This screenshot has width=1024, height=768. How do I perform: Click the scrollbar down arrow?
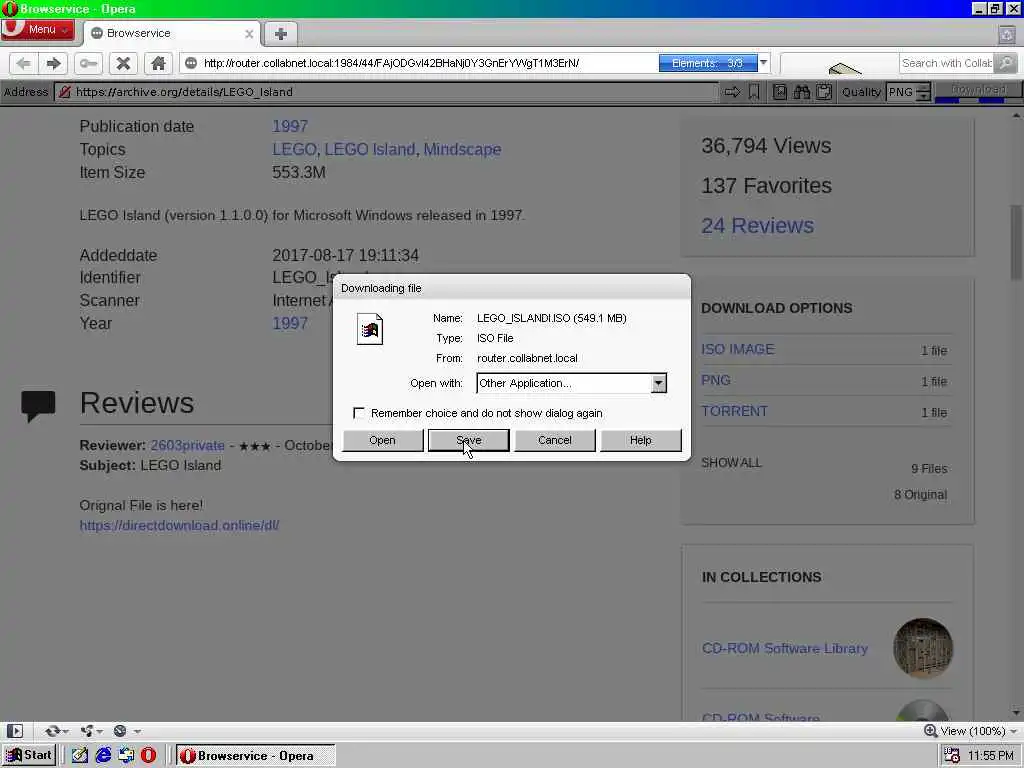[1016, 712]
